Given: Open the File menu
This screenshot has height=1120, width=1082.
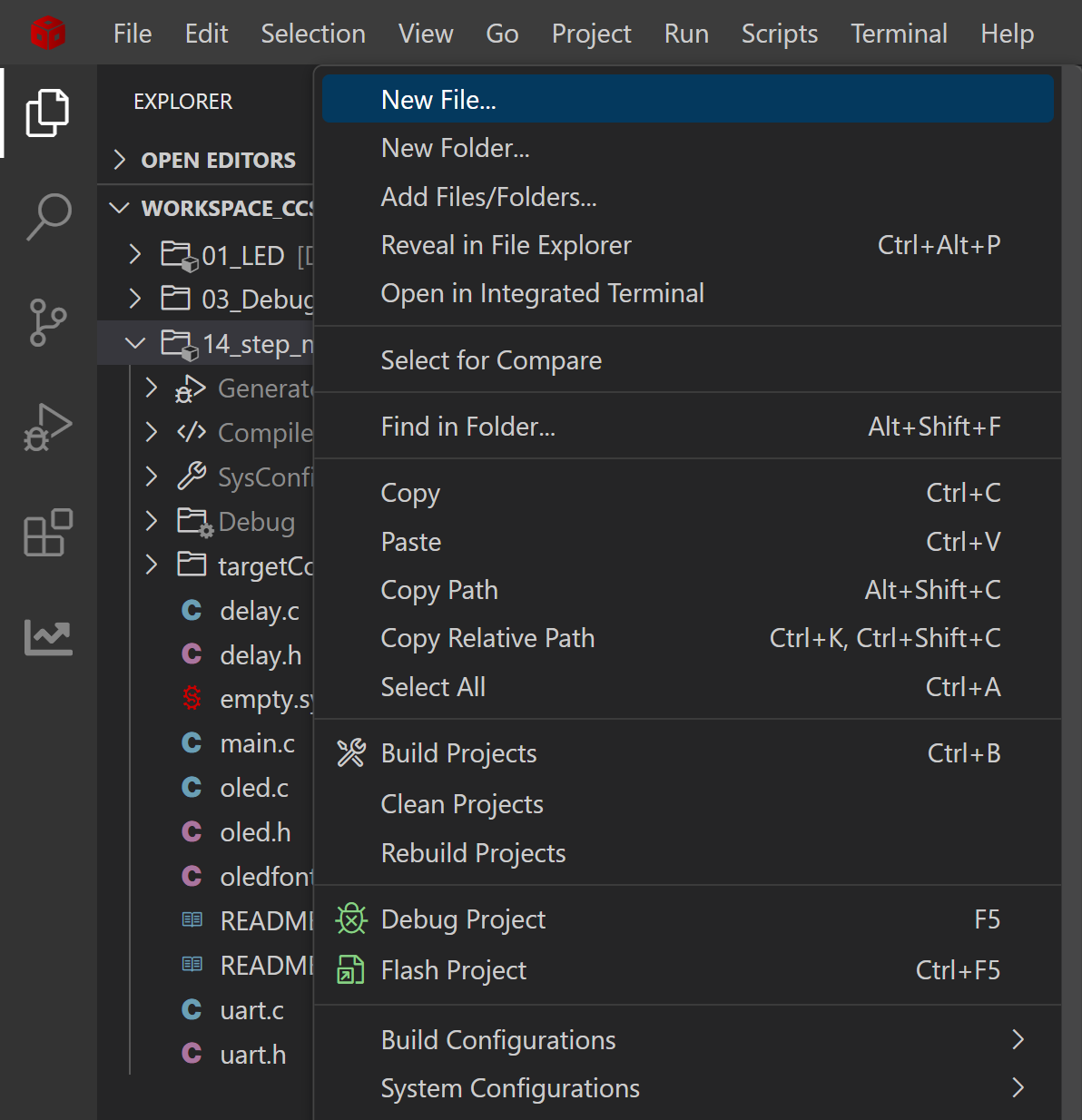Looking at the screenshot, I should pyautogui.click(x=133, y=34).
